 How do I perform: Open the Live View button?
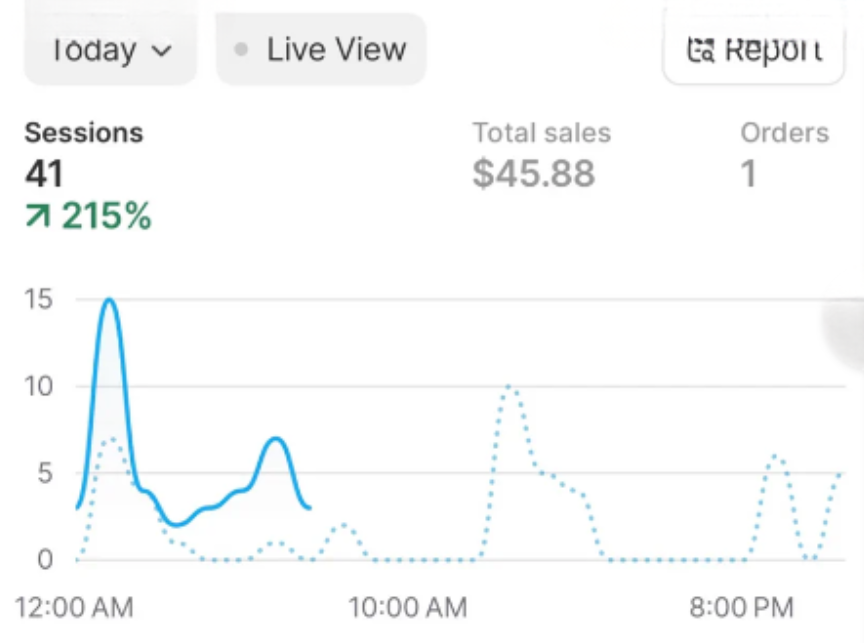[321, 49]
